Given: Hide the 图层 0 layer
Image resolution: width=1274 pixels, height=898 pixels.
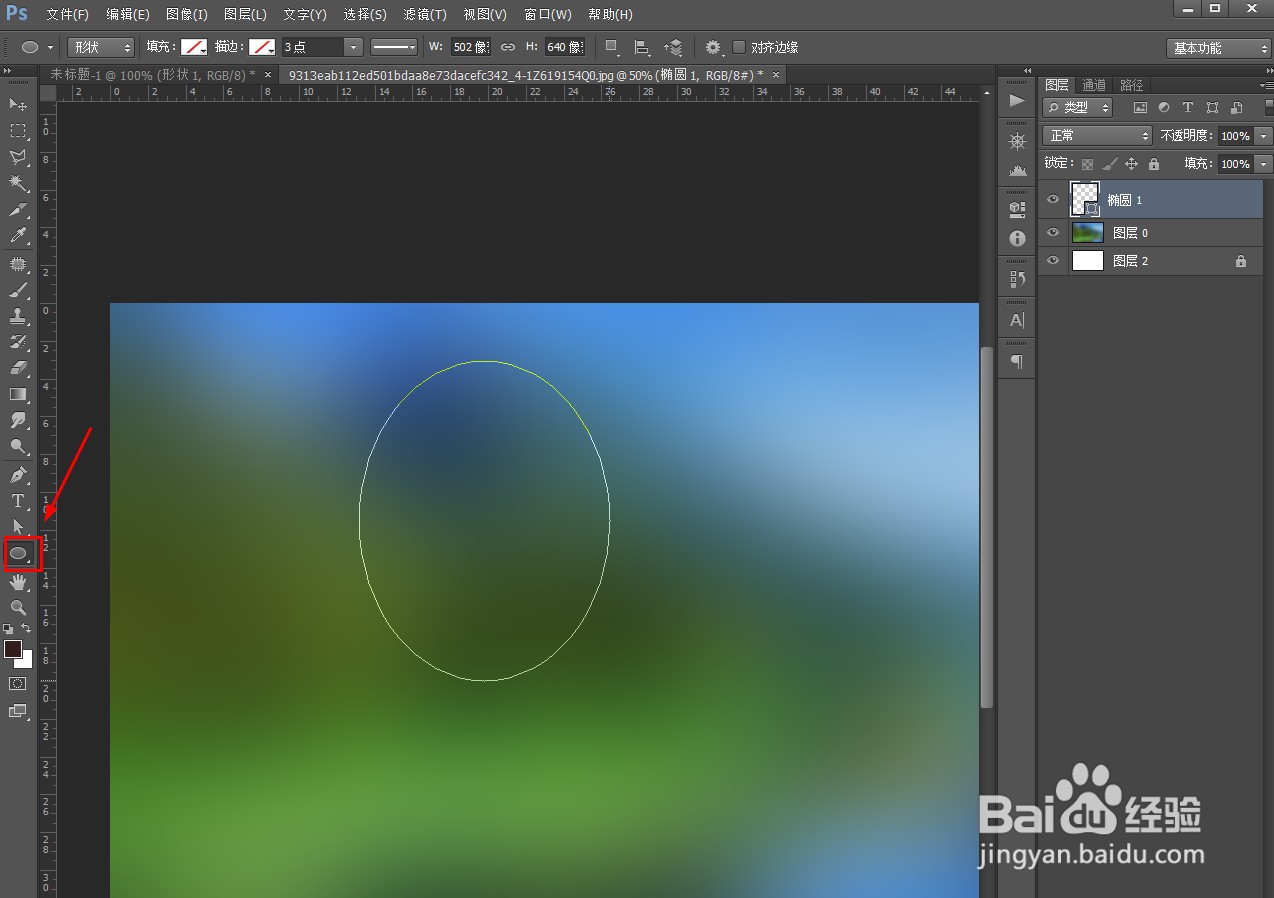Looking at the screenshot, I should click(1052, 232).
